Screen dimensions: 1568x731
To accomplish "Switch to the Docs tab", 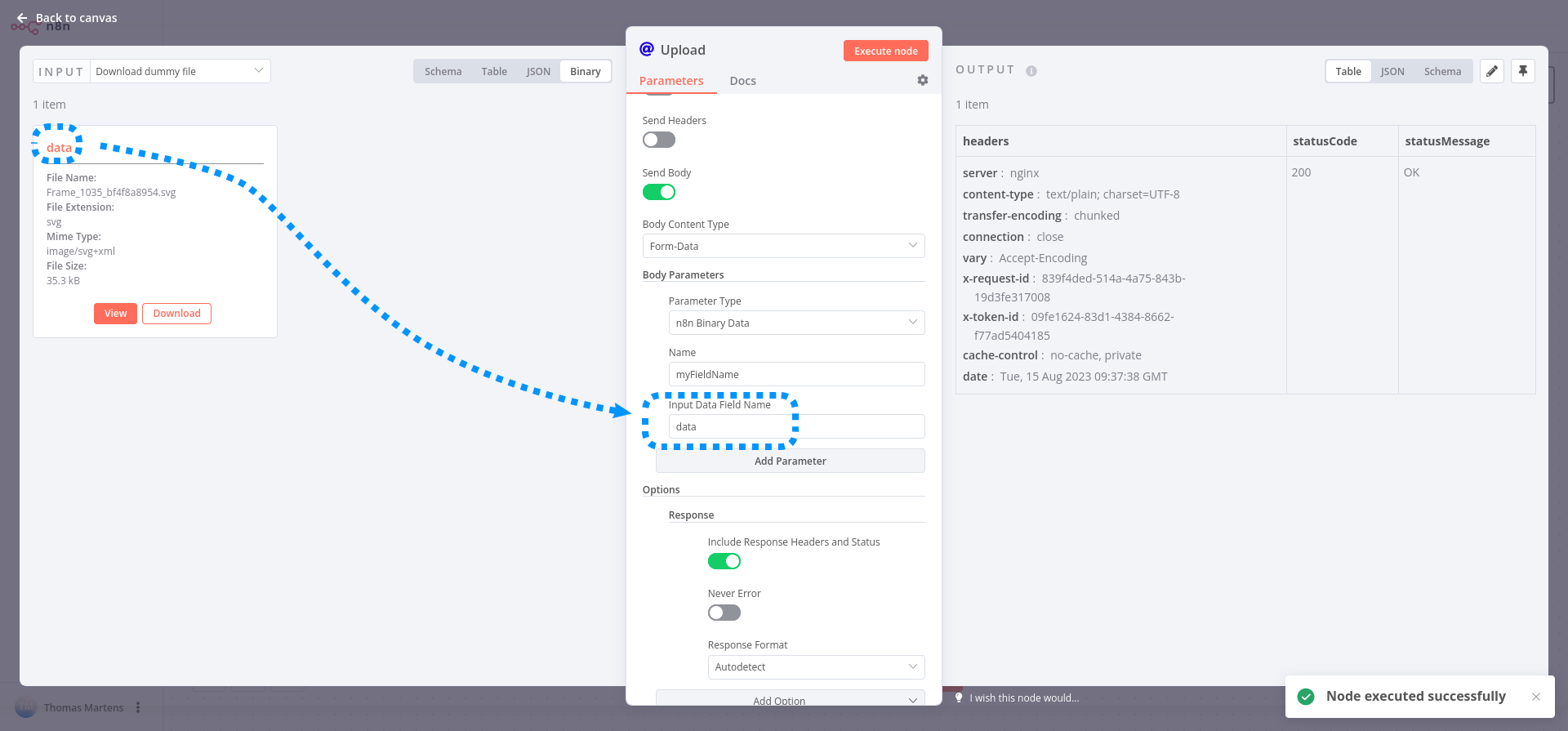I will pyautogui.click(x=742, y=81).
